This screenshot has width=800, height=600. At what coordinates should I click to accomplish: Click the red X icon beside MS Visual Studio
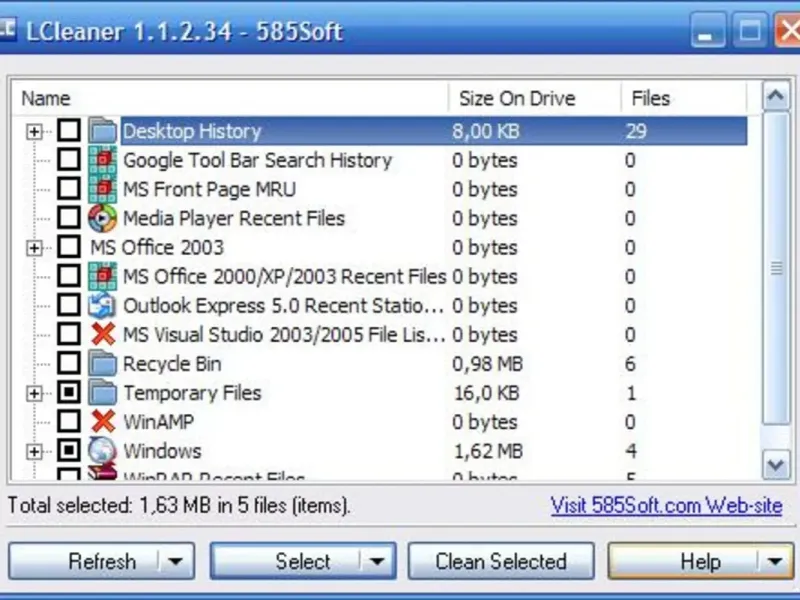103,335
